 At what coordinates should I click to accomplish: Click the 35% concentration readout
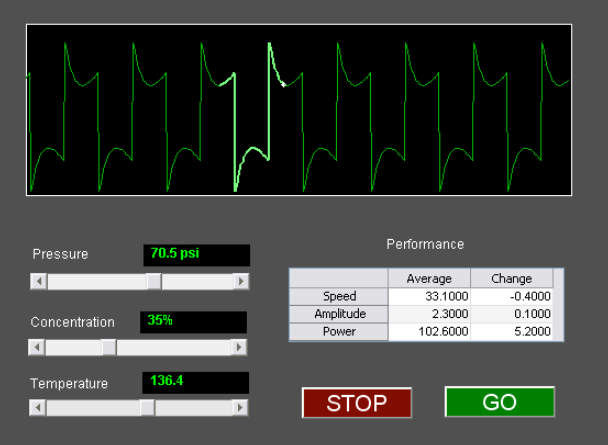(x=193, y=321)
